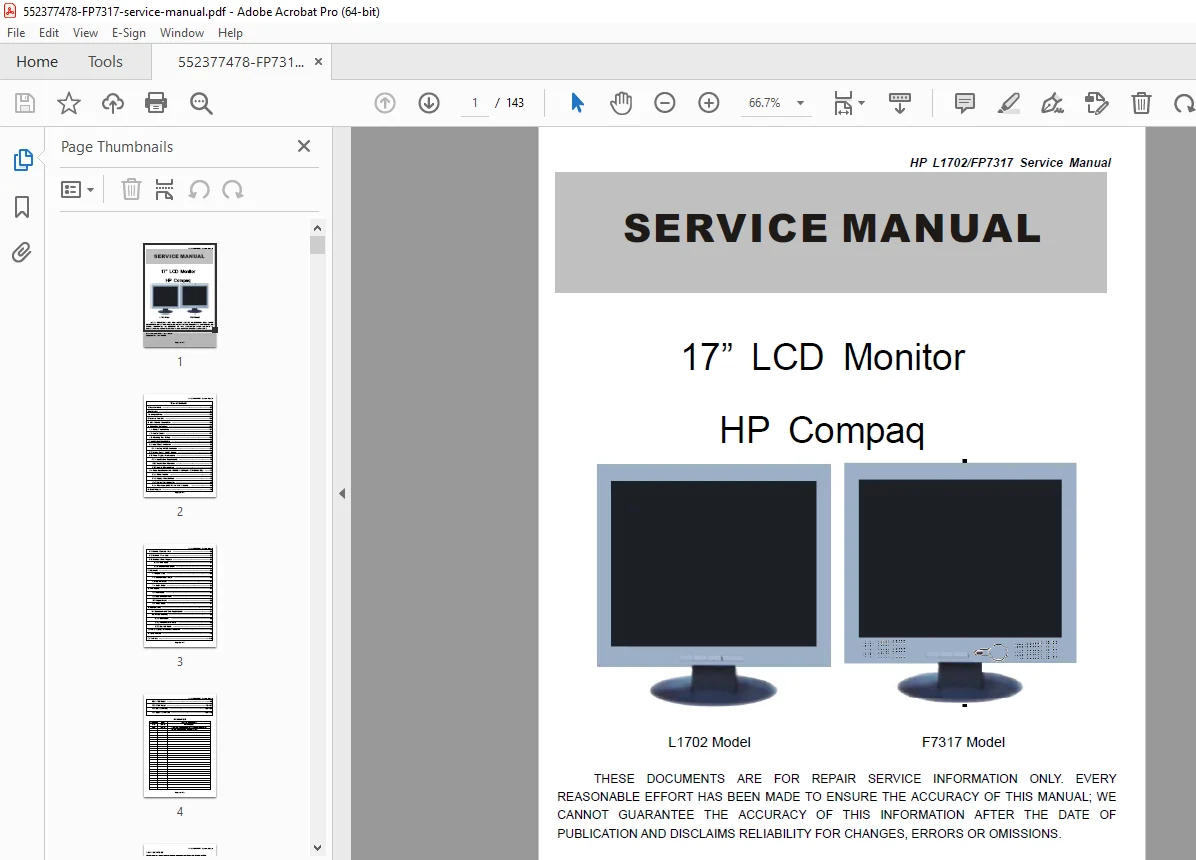Select page 2 thumbnail
This screenshot has width=1196, height=860.
coord(180,446)
